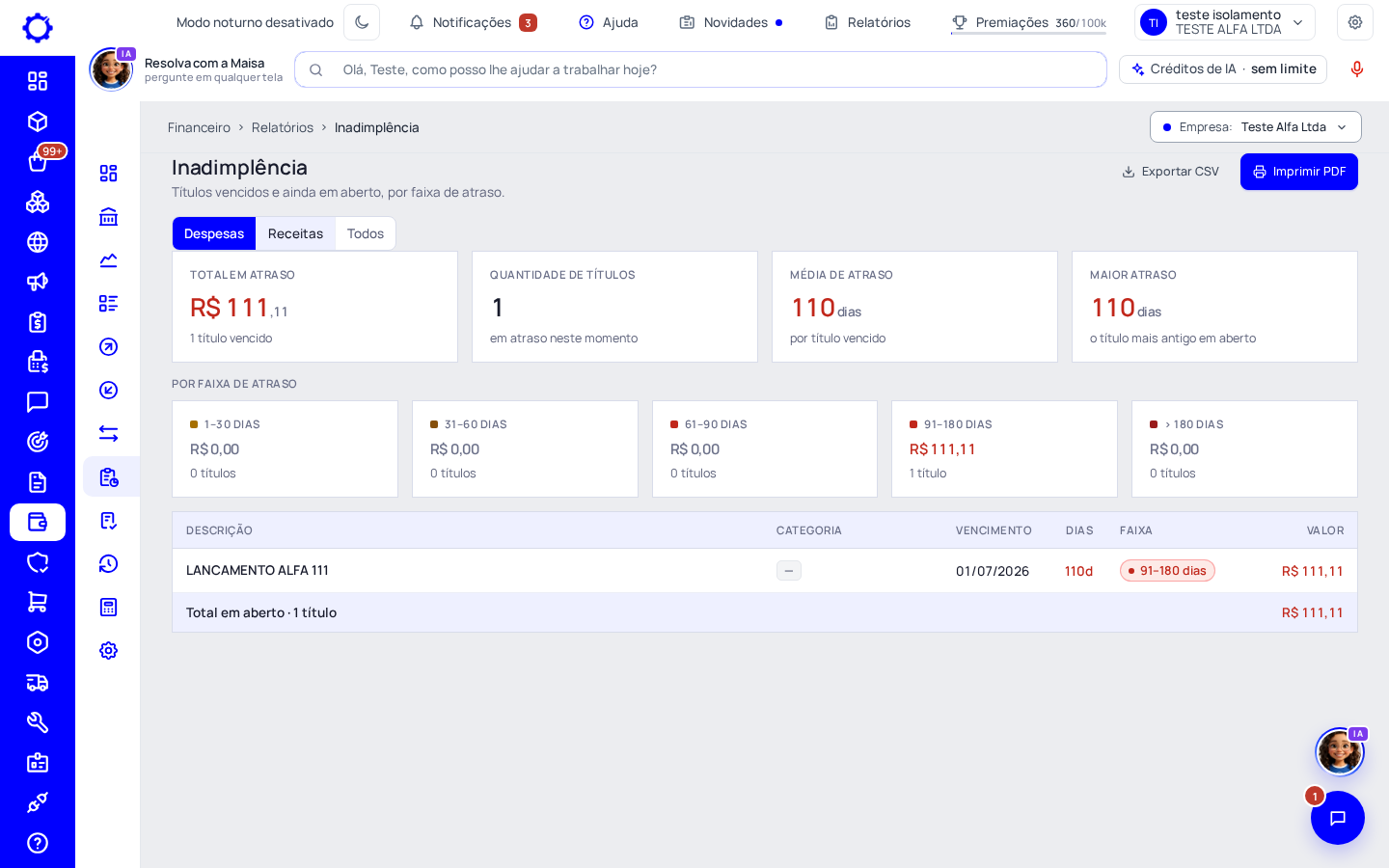Screen dimensions: 1389x868
Task: Open the delivery truck icon in blue sidebar
Action: (38, 683)
